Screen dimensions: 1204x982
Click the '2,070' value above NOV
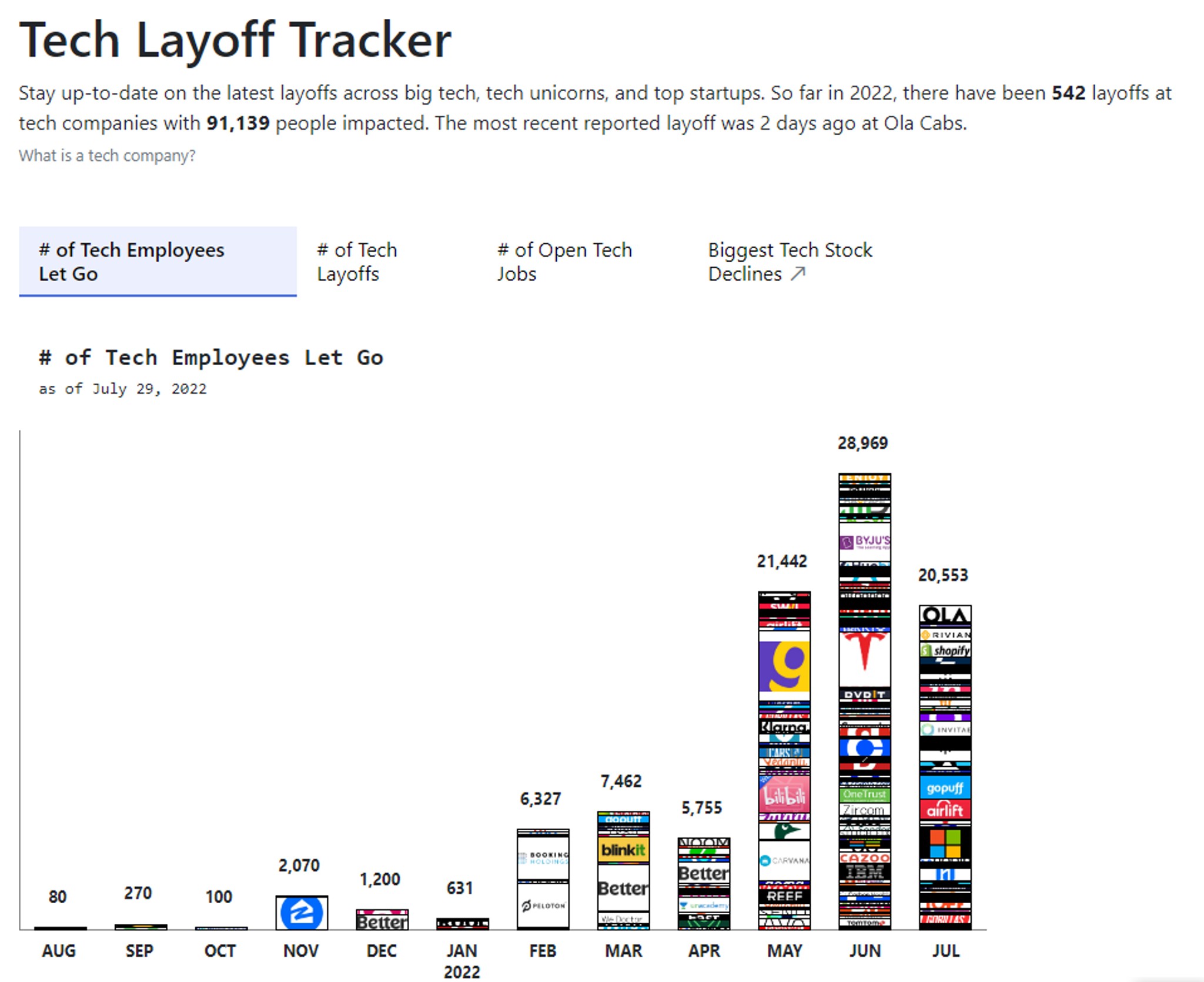(299, 866)
